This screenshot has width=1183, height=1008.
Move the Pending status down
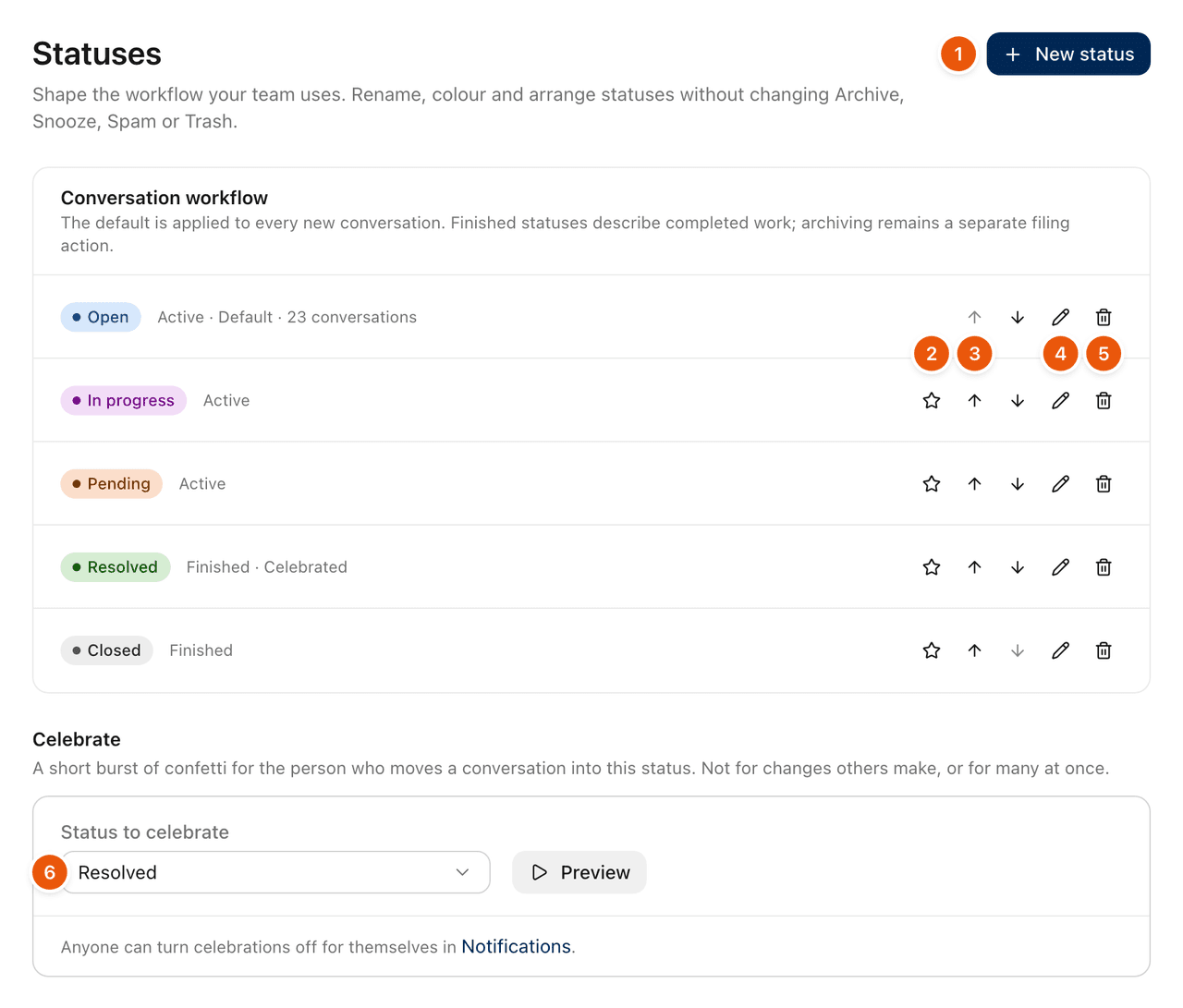1018,483
